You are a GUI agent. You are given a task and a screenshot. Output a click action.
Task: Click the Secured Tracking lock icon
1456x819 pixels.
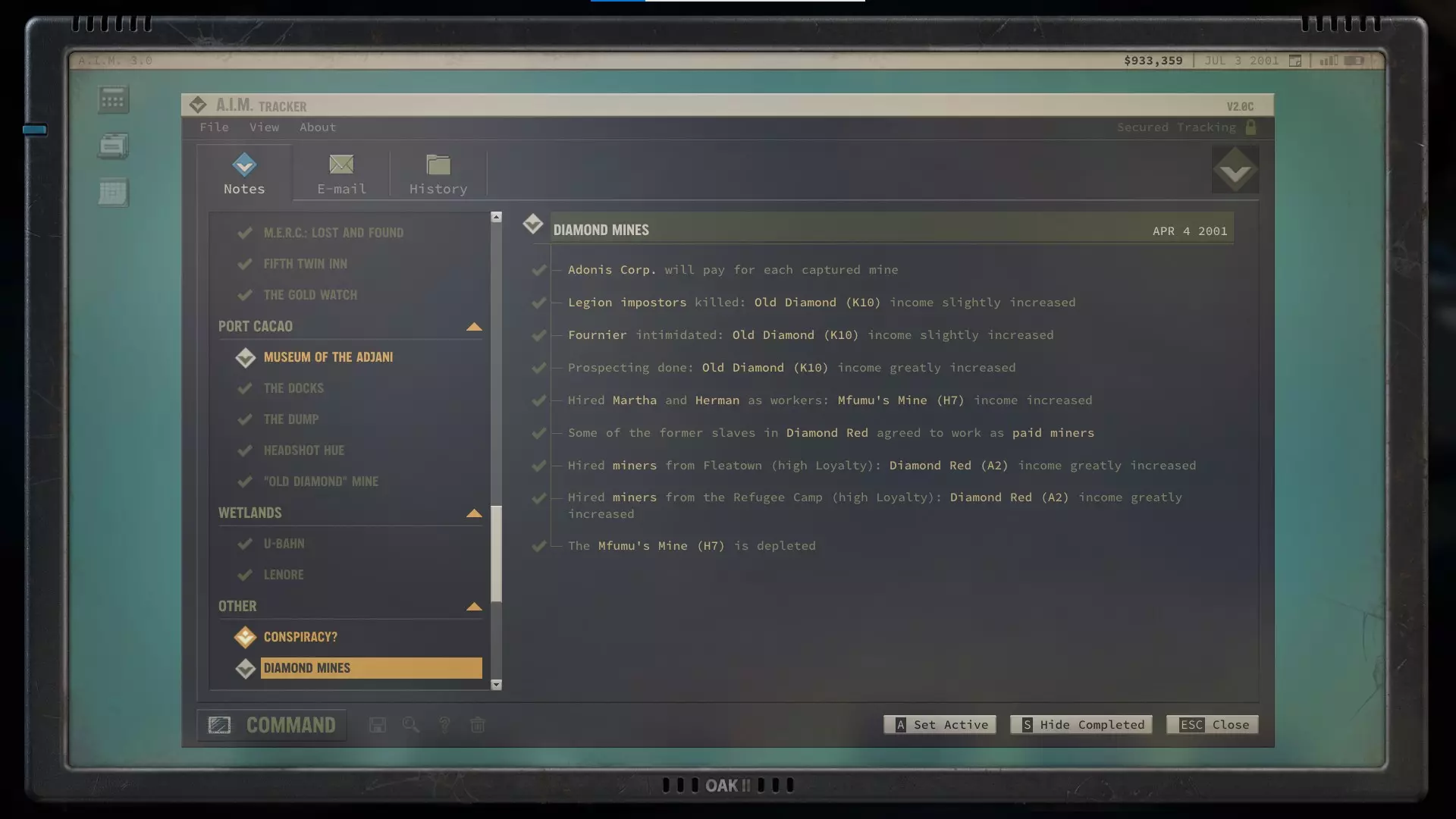[1251, 127]
